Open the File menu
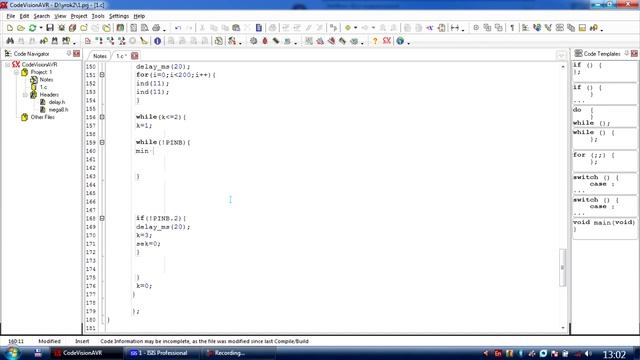 [x=11, y=16]
